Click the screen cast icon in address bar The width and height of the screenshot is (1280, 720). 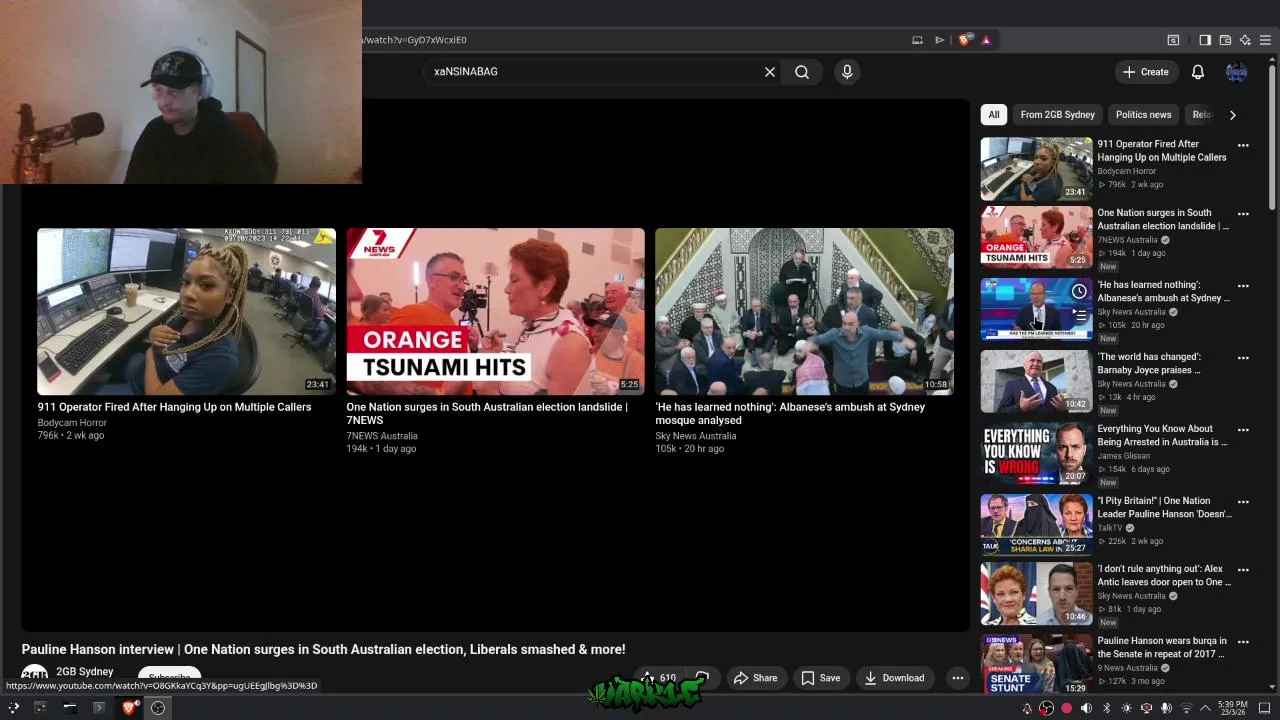click(917, 40)
